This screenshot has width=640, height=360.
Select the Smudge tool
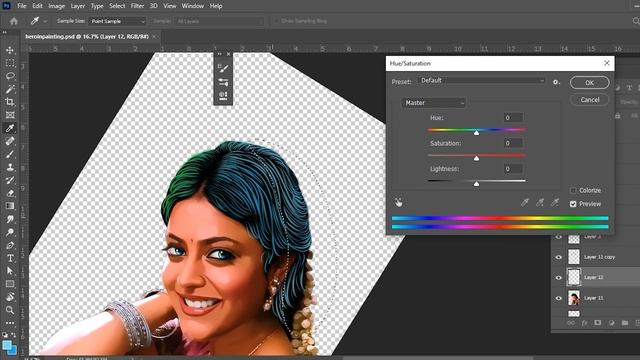pos(10,219)
